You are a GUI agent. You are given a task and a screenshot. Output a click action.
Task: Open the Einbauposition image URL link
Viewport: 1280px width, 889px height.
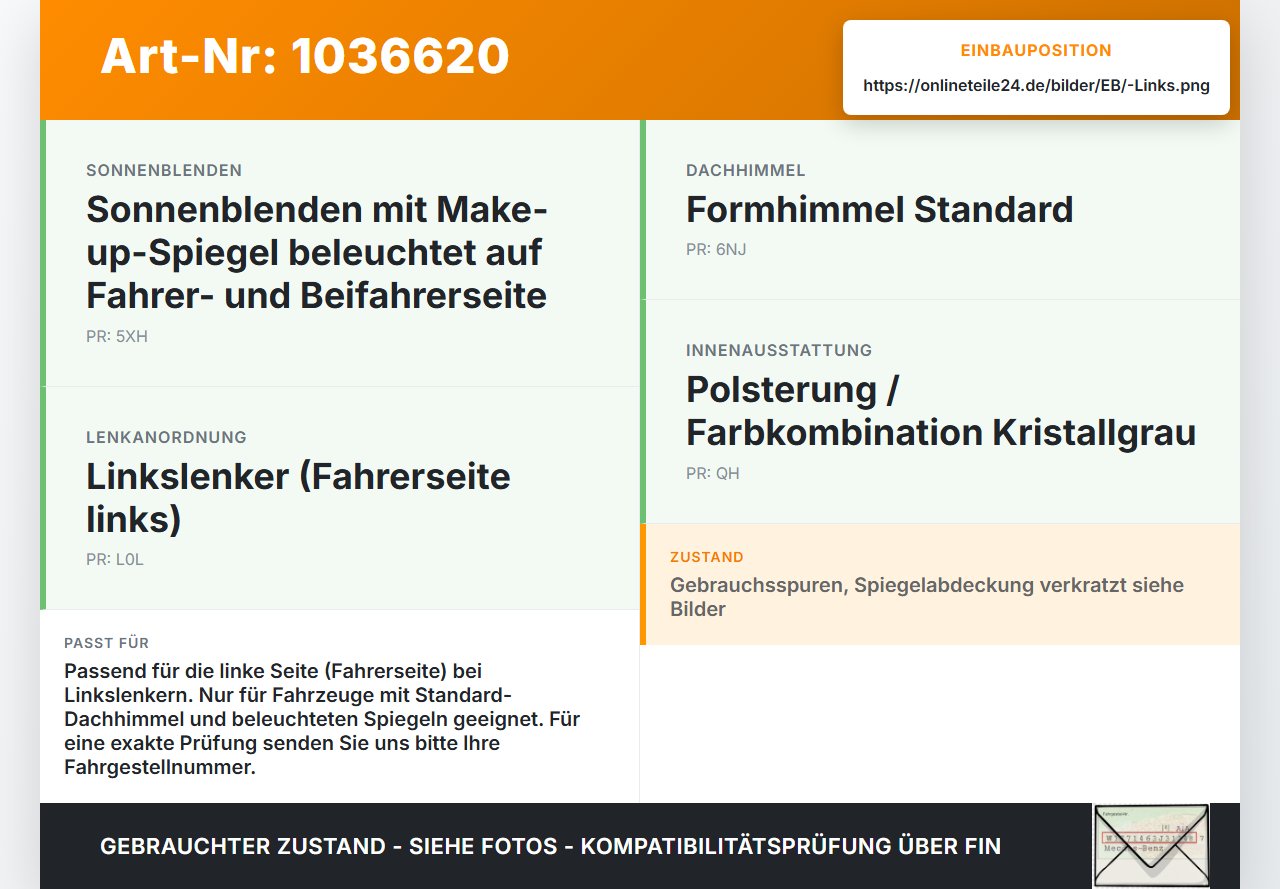tap(1036, 85)
